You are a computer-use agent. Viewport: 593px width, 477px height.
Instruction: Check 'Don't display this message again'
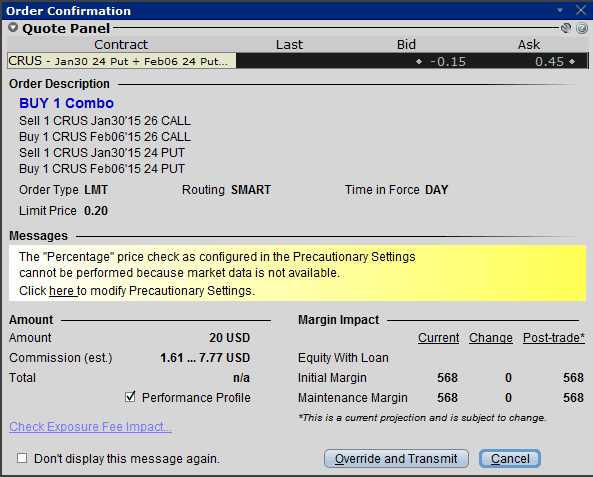pyautogui.click(x=22, y=458)
